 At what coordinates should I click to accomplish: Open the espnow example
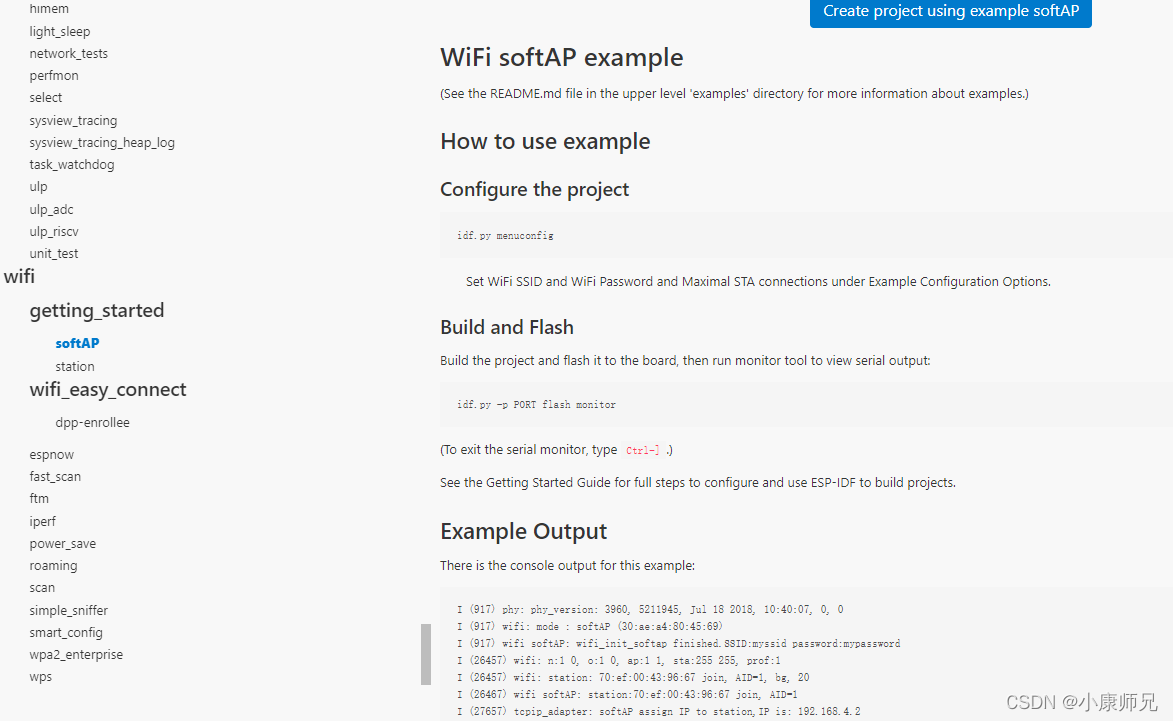tap(52, 455)
